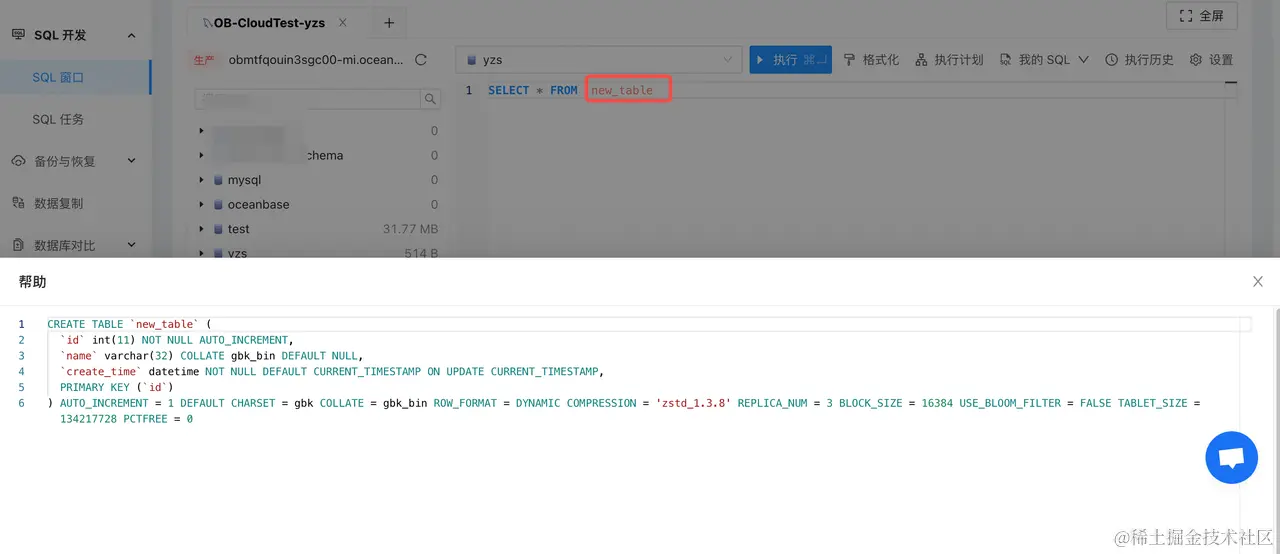
Task: Open 设置 for the SQL editor
Action: point(1211,60)
